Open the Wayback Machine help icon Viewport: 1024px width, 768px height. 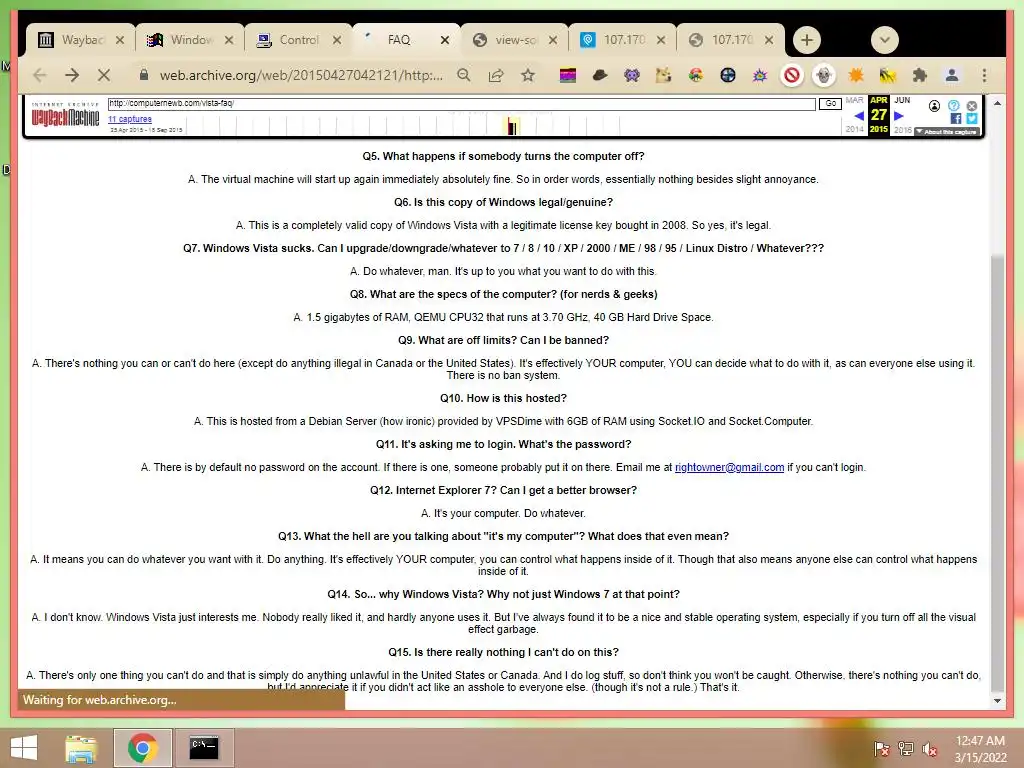coord(953,106)
